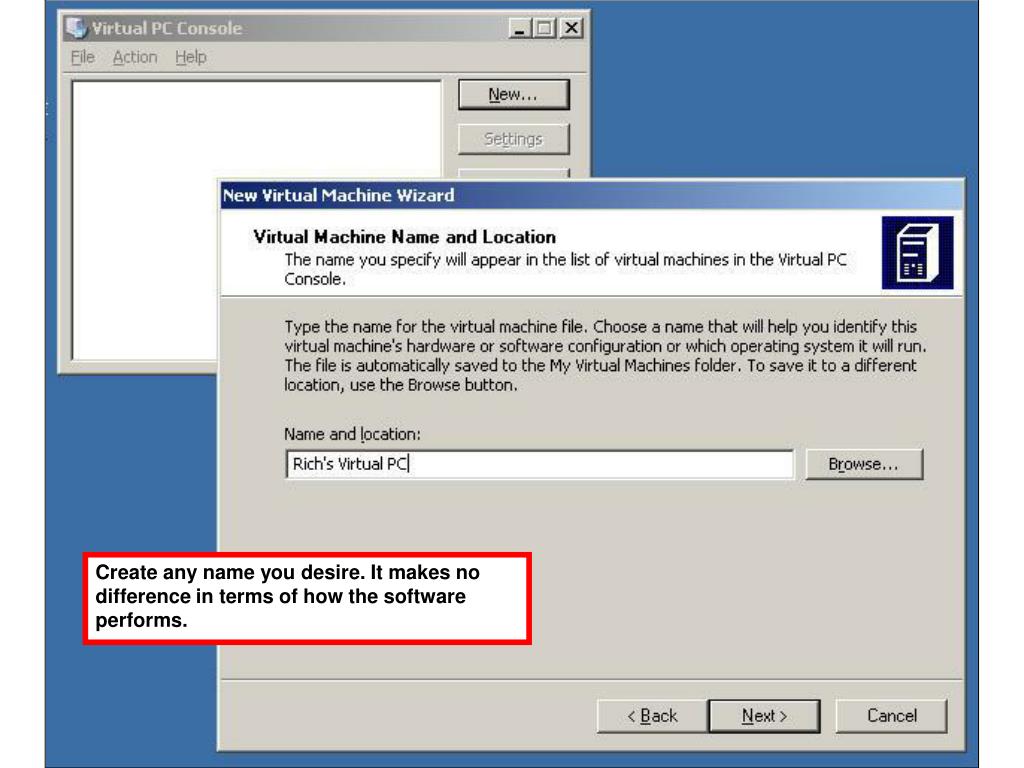Click Browse... to choose a location
This screenshot has height=768, width=1024.
pyautogui.click(x=864, y=464)
